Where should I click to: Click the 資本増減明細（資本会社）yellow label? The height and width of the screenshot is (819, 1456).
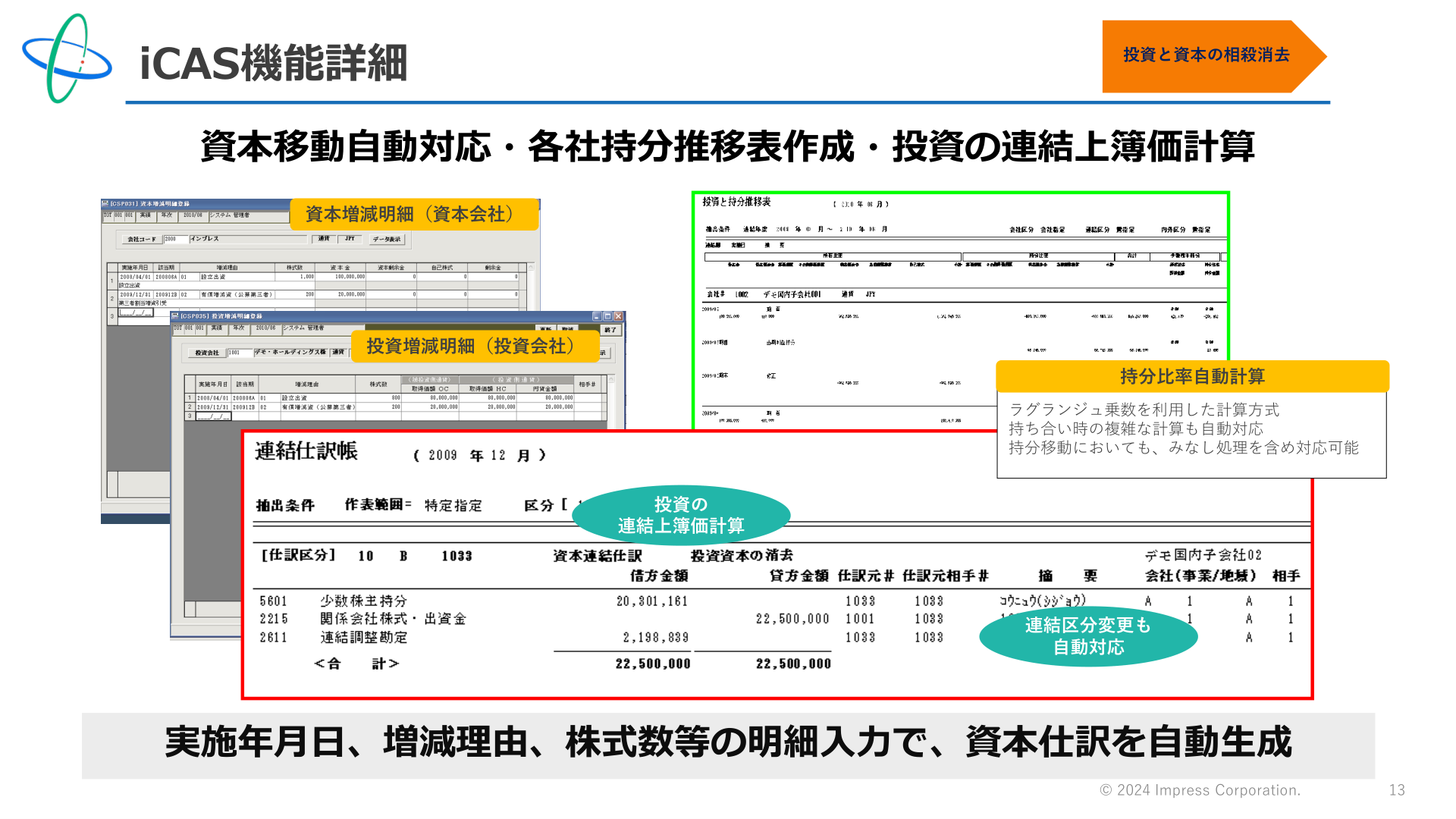click(x=414, y=215)
